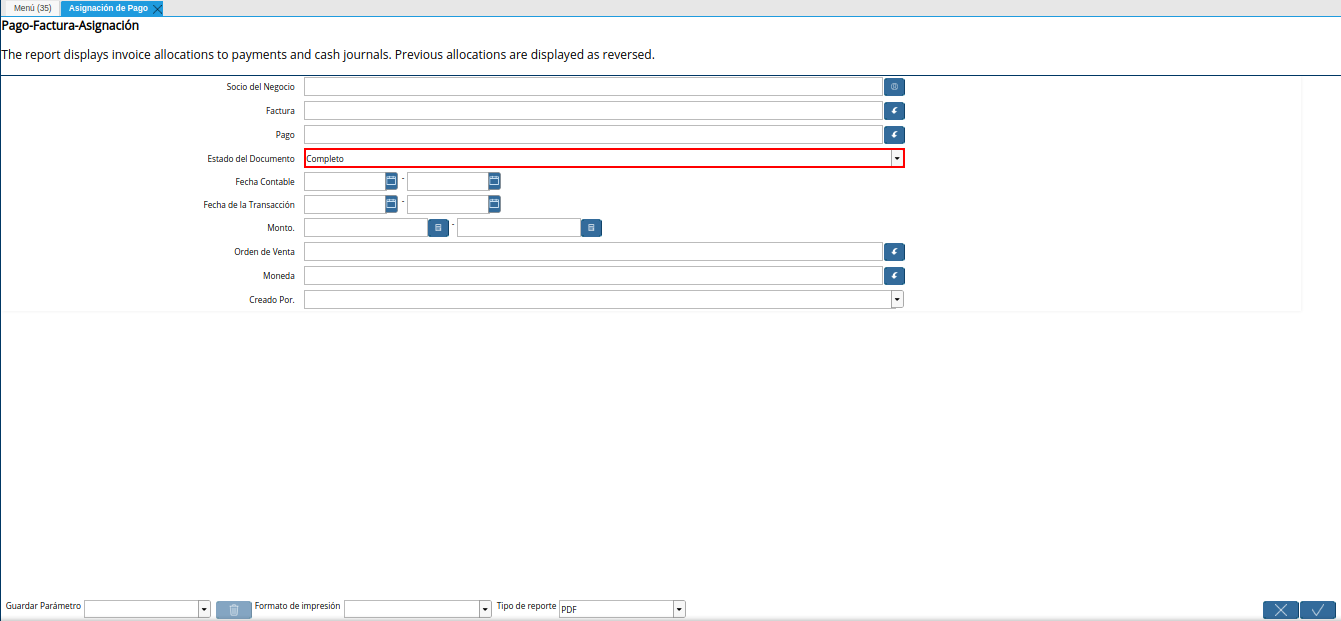Viewport: 1341px width, 621px height.
Task: Open calculator for second Monto field
Action: 591,228
